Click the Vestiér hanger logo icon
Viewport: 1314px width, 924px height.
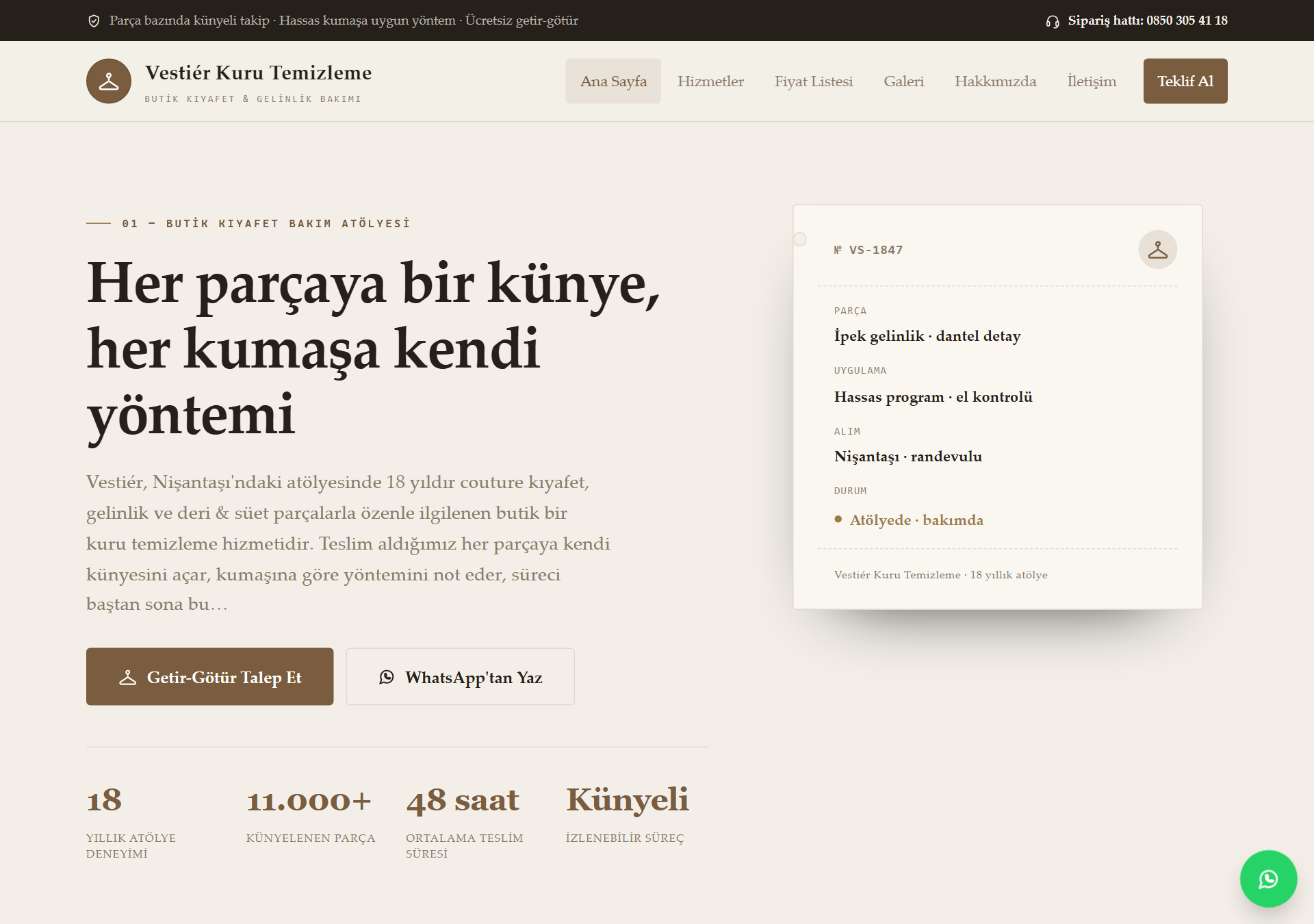[x=109, y=81]
